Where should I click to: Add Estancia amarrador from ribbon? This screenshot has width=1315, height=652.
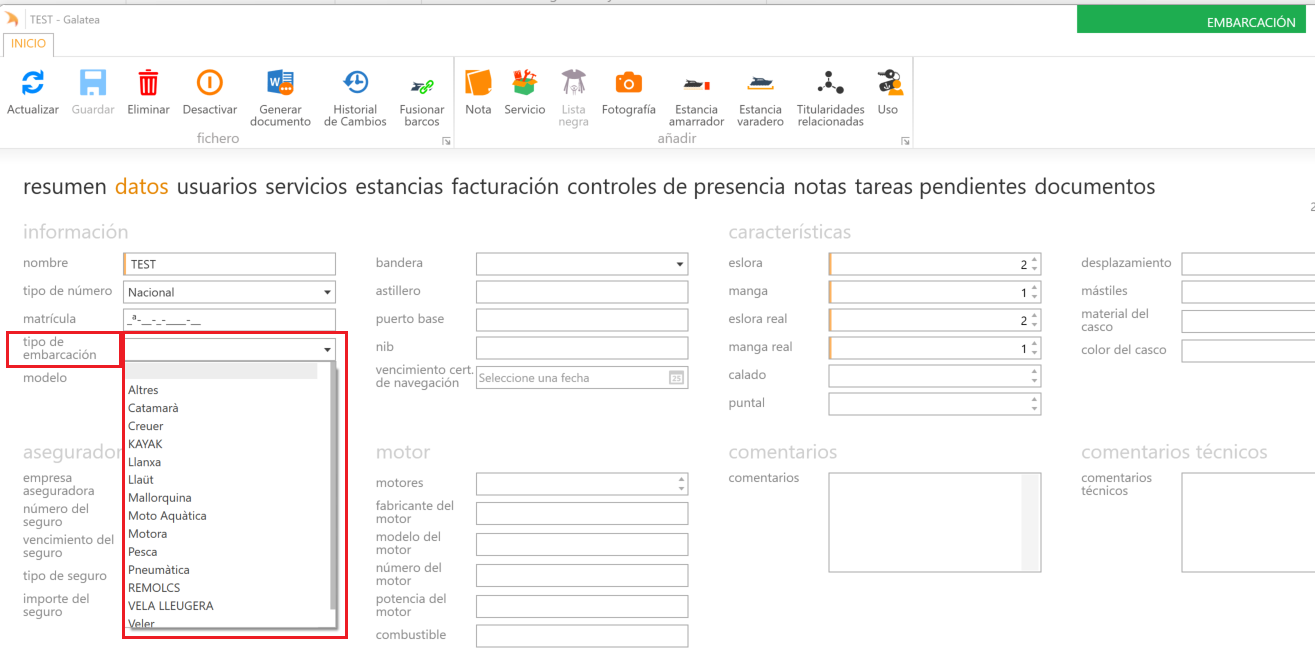point(696,83)
